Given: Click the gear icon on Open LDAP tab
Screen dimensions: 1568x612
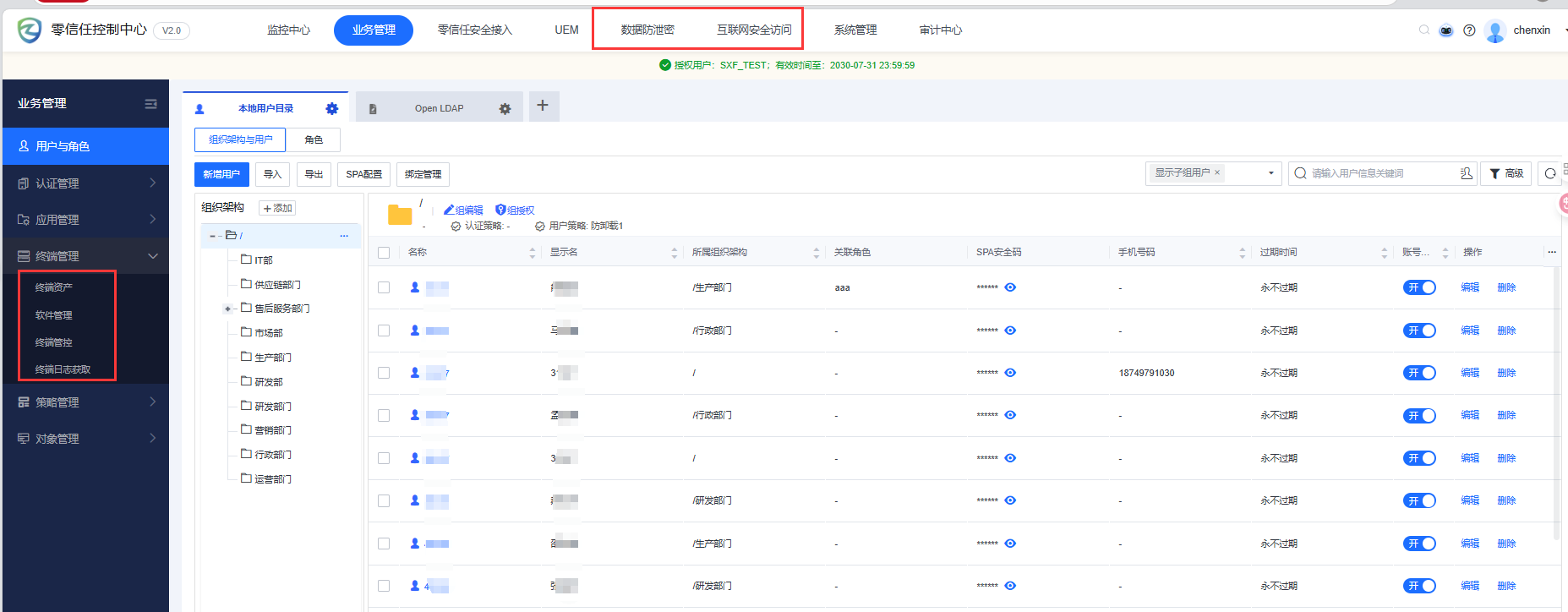Looking at the screenshot, I should (x=505, y=109).
